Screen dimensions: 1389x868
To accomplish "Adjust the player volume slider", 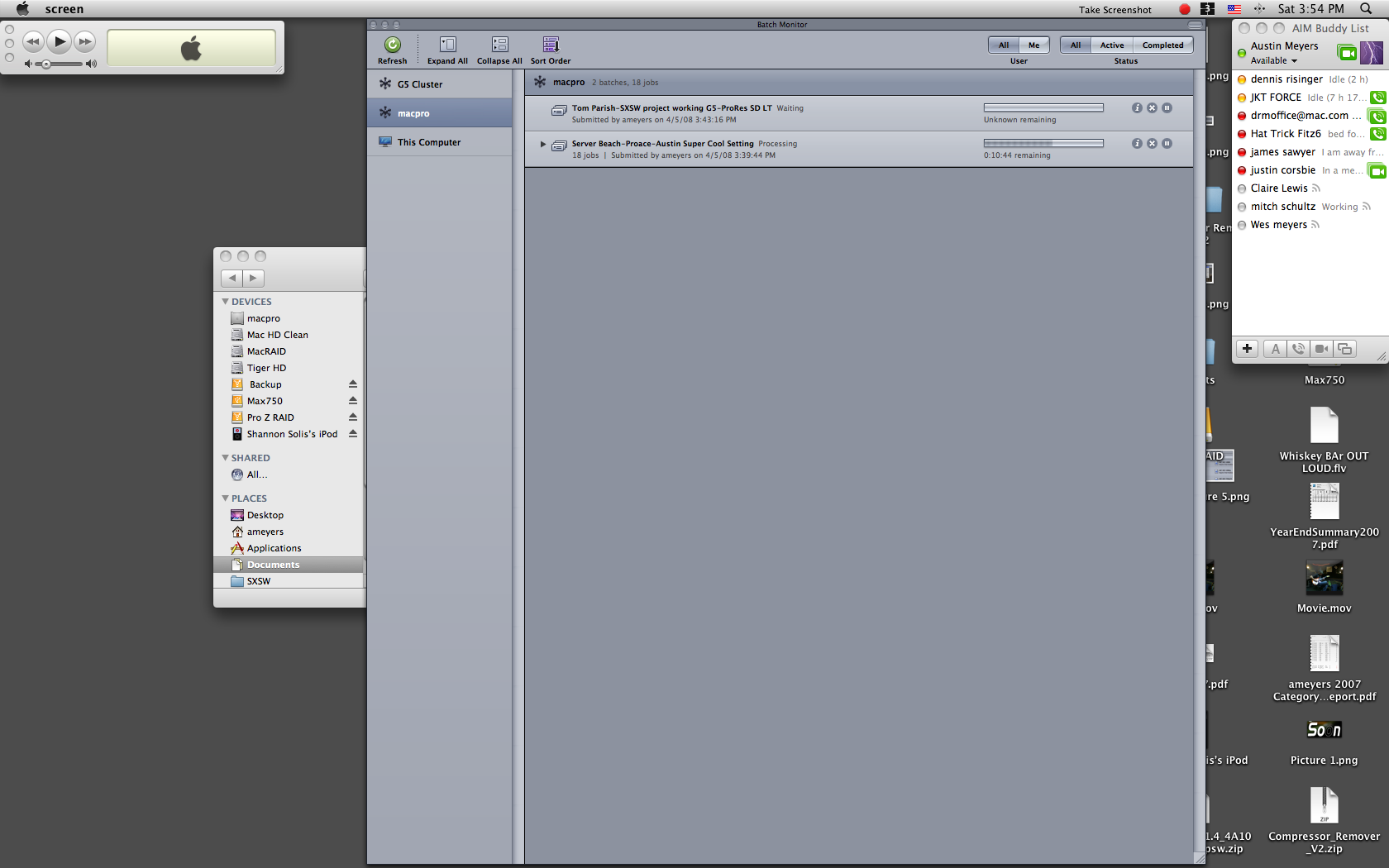I will (47, 64).
